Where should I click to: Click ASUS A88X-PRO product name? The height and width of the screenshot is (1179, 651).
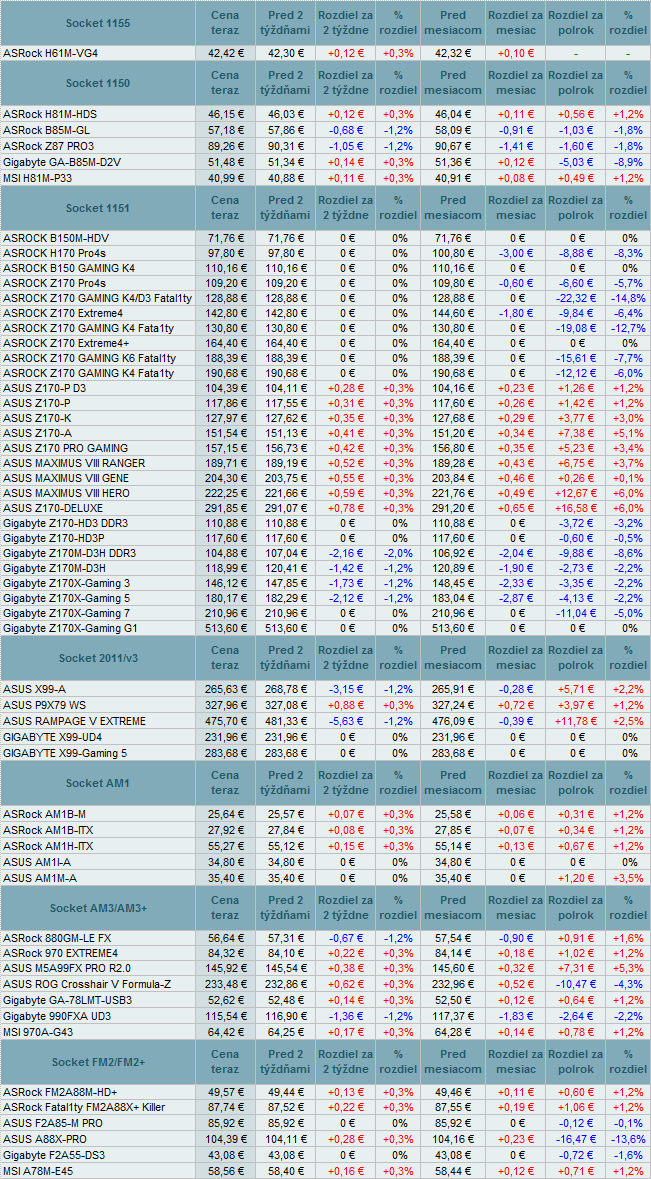tap(47, 1140)
